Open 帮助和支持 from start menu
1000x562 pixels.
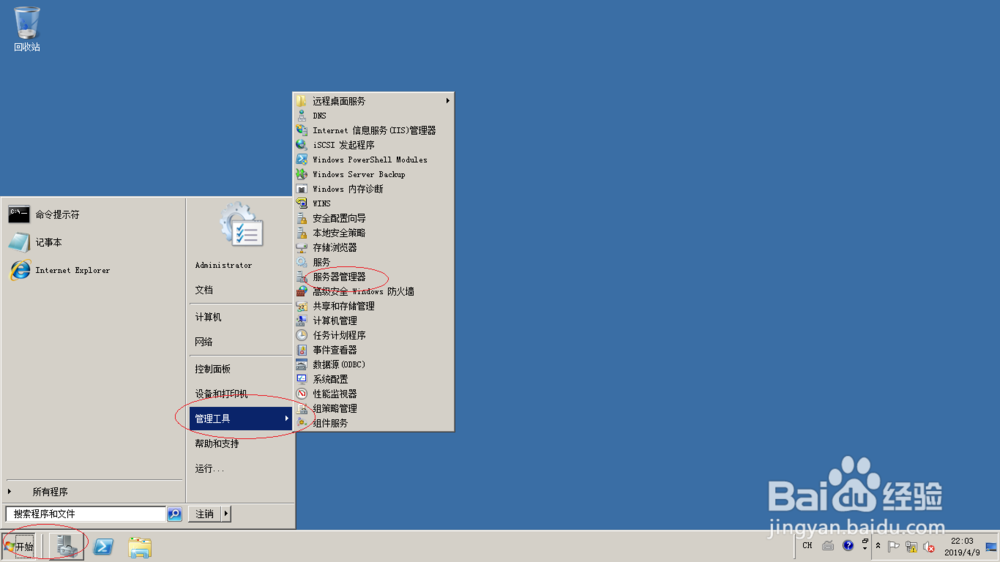point(240,443)
